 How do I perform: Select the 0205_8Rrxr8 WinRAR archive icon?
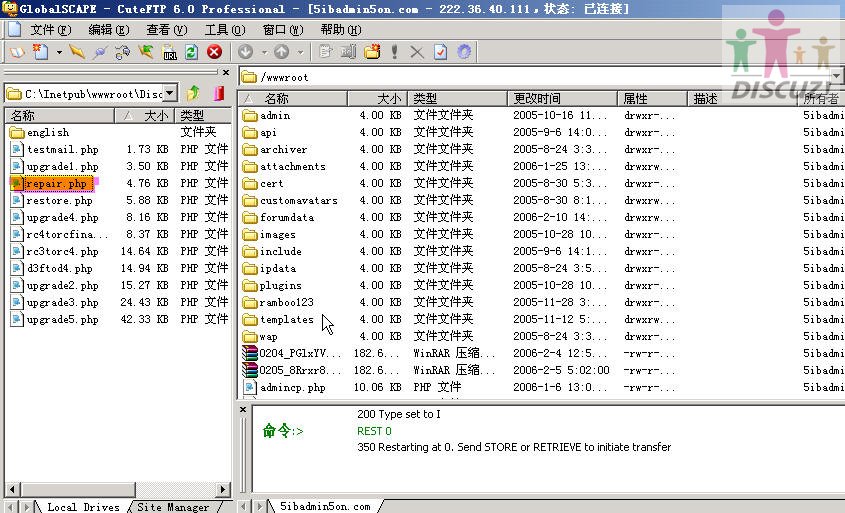click(x=250, y=370)
